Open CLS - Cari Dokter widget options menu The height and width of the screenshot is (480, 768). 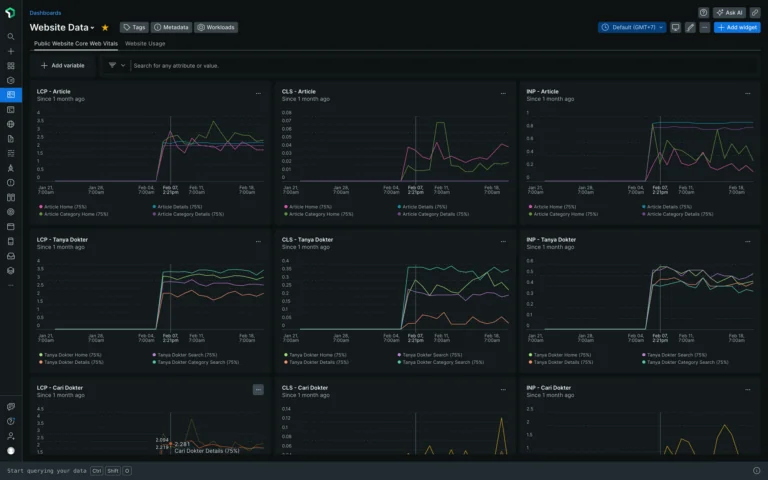pyautogui.click(x=503, y=389)
